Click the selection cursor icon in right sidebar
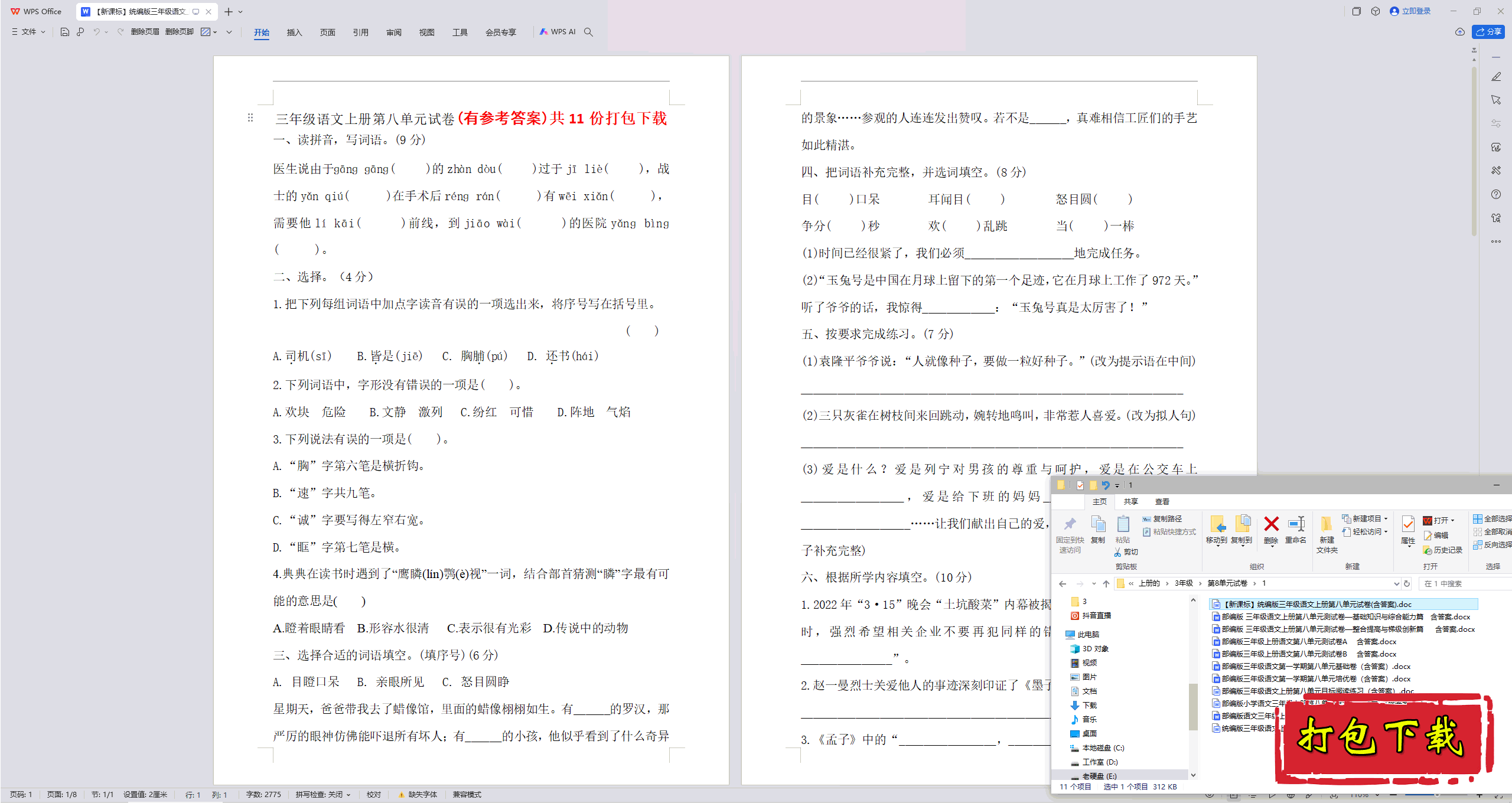Image resolution: width=1512 pixels, height=803 pixels. 1496,100
